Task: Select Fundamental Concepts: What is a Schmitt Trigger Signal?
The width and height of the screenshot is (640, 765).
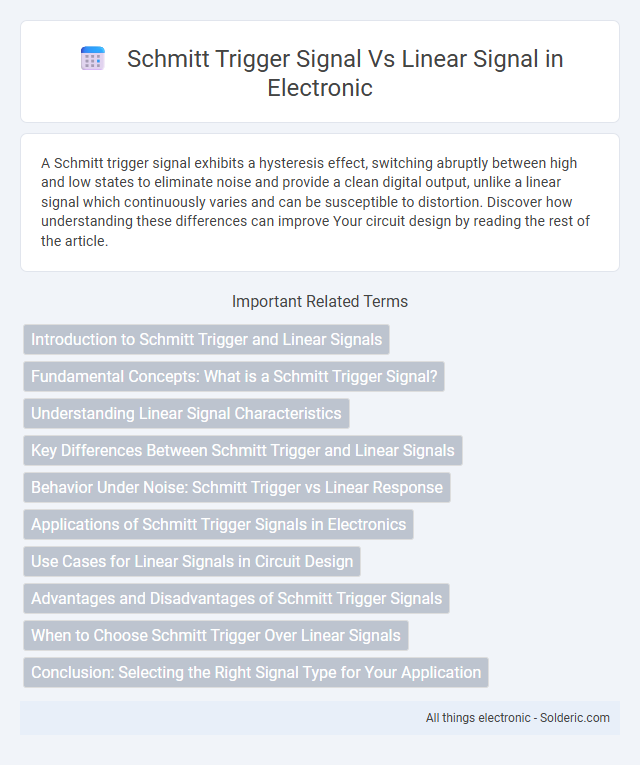Action: 234,377
